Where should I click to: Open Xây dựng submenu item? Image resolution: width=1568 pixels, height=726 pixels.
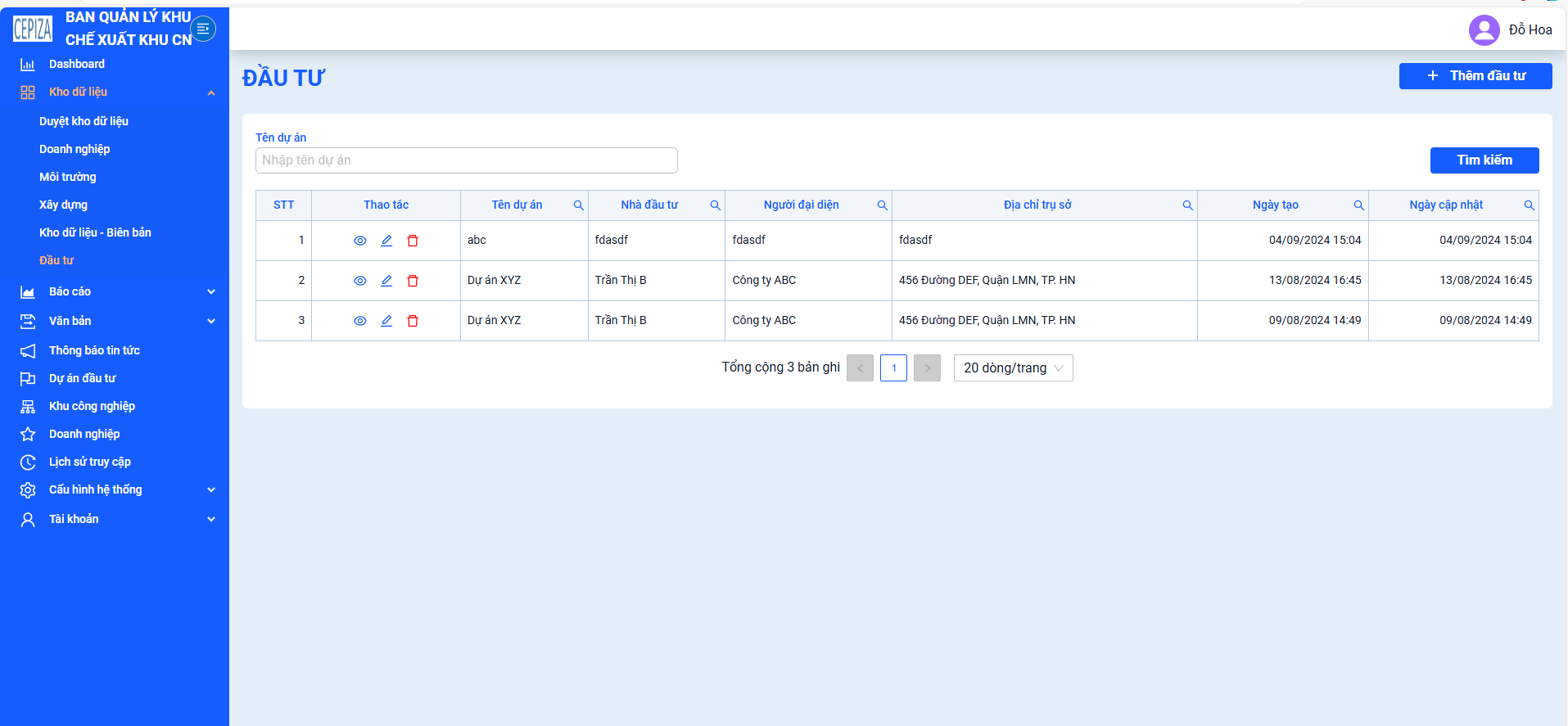pyautogui.click(x=63, y=205)
